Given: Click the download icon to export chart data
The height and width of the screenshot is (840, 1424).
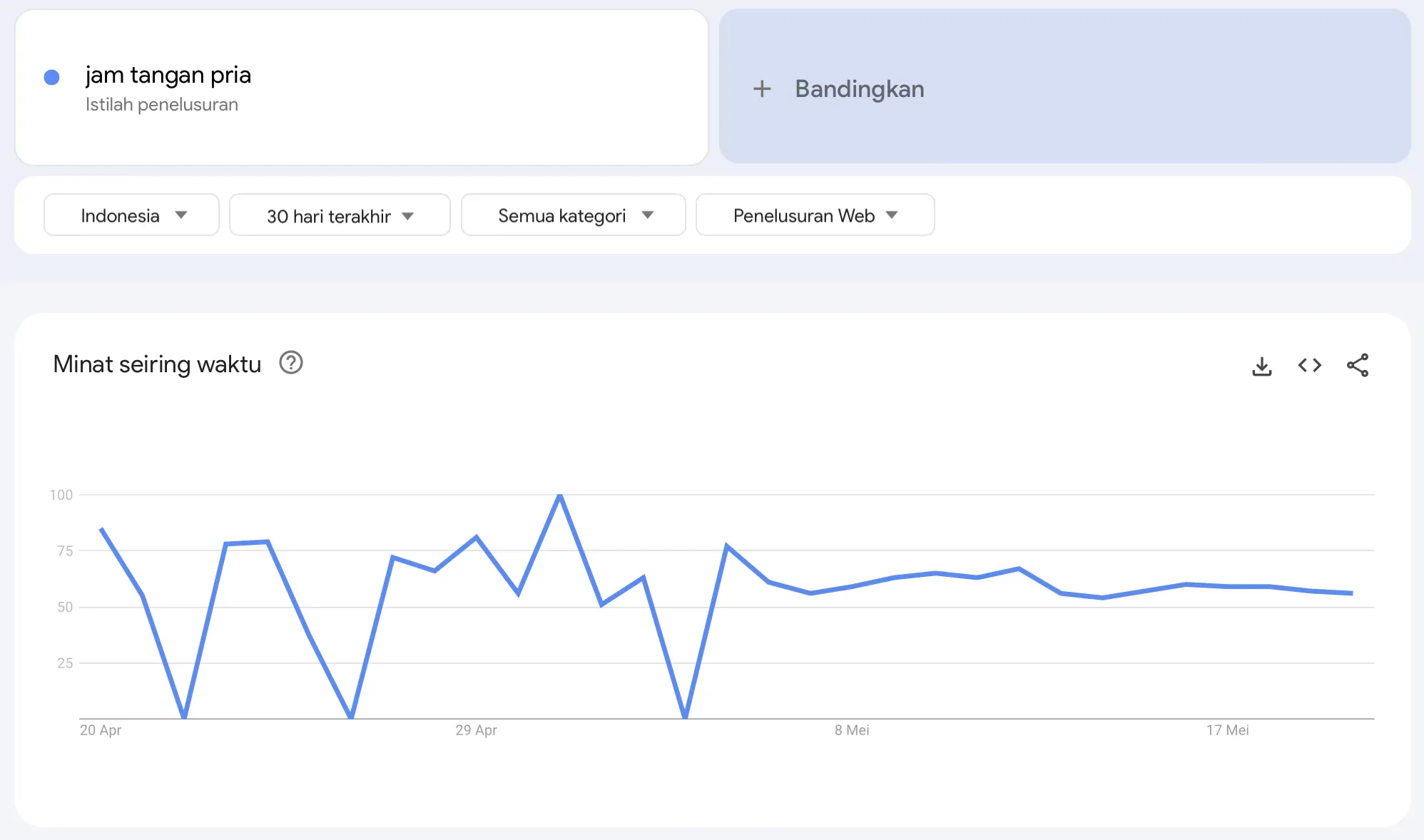Looking at the screenshot, I should coord(1262,365).
